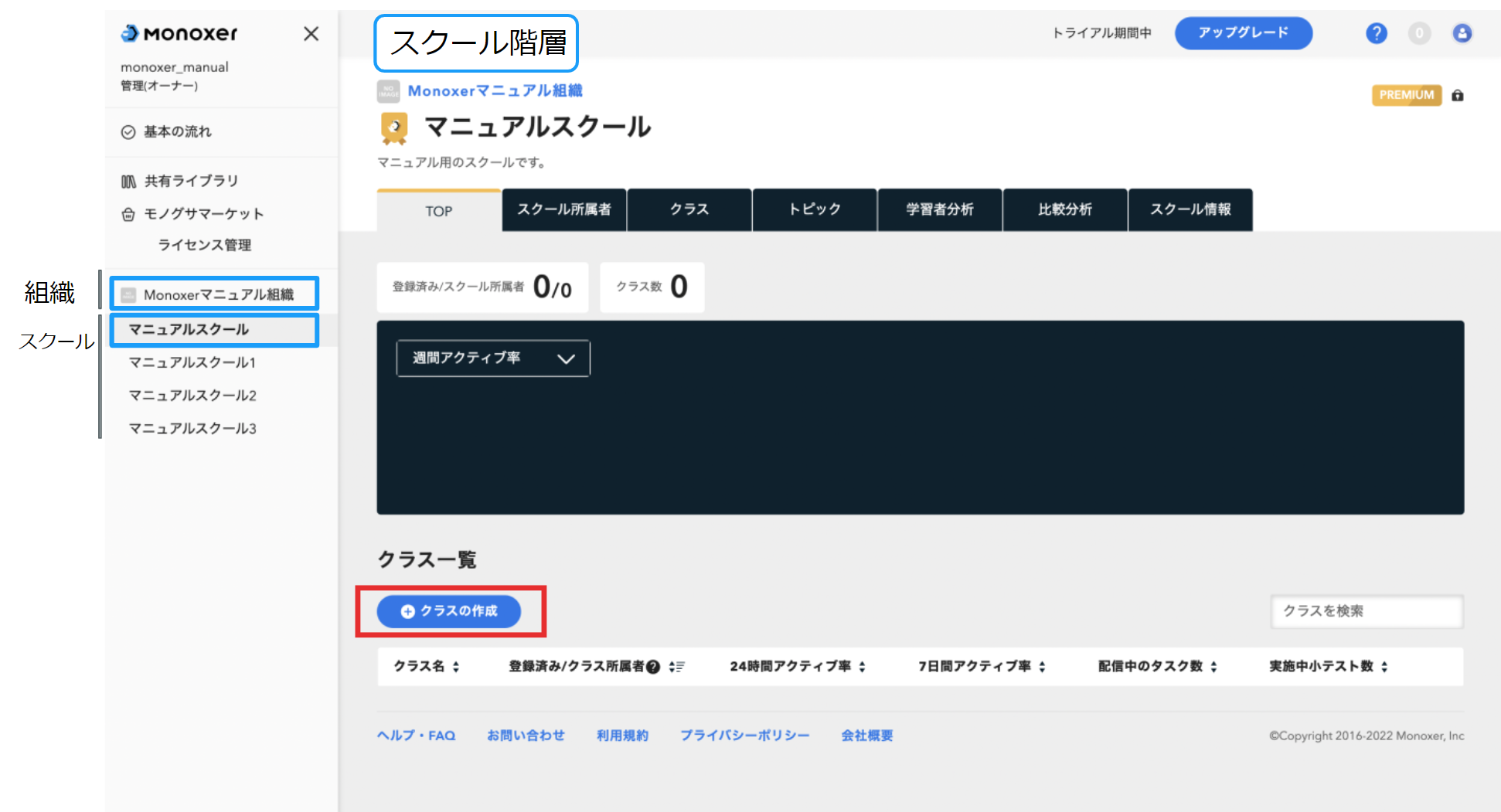Click the Monoxerマニュアル組織 breadcrumb link
1501x812 pixels.
point(495,91)
